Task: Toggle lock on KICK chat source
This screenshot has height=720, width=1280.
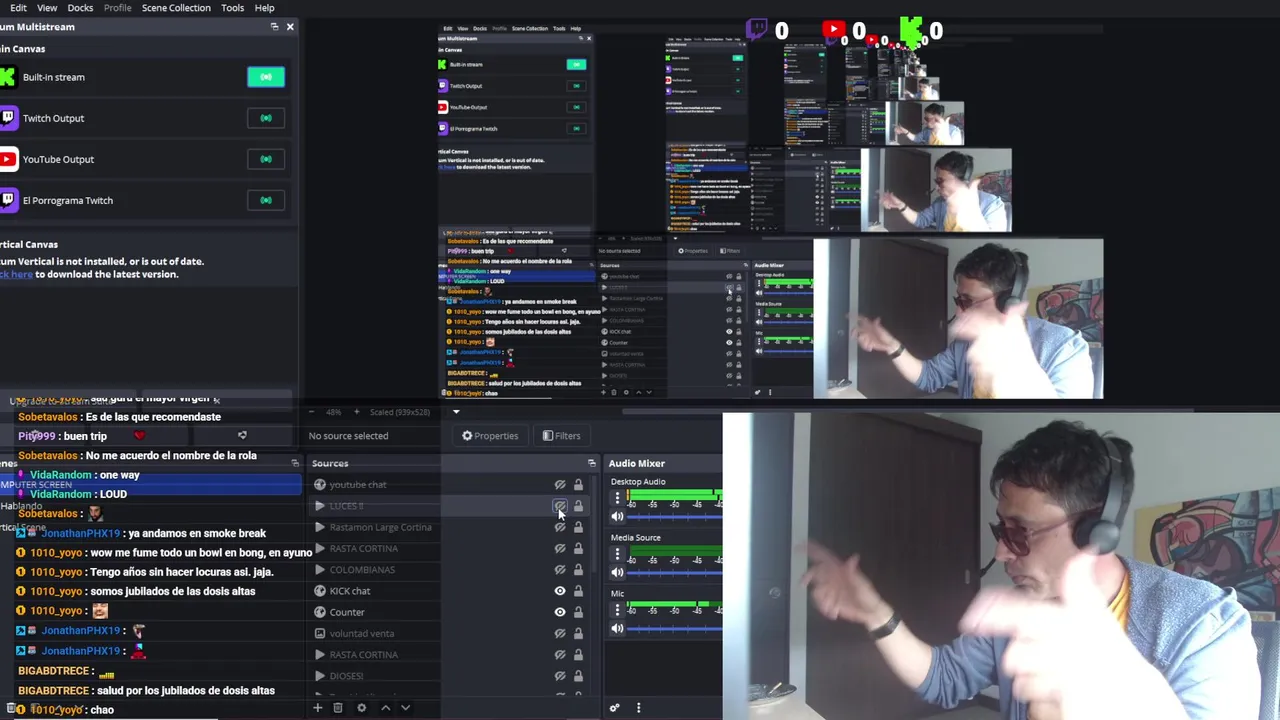Action: pyautogui.click(x=578, y=591)
